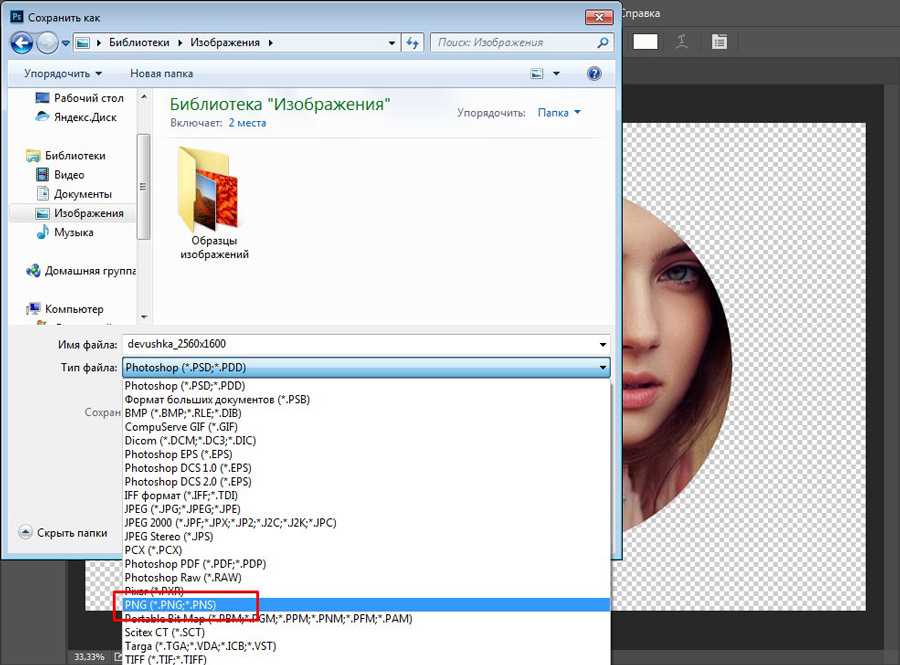Choose Photoshop PDF format option
The height and width of the screenshot is (665, 900).
coord(366,564)
